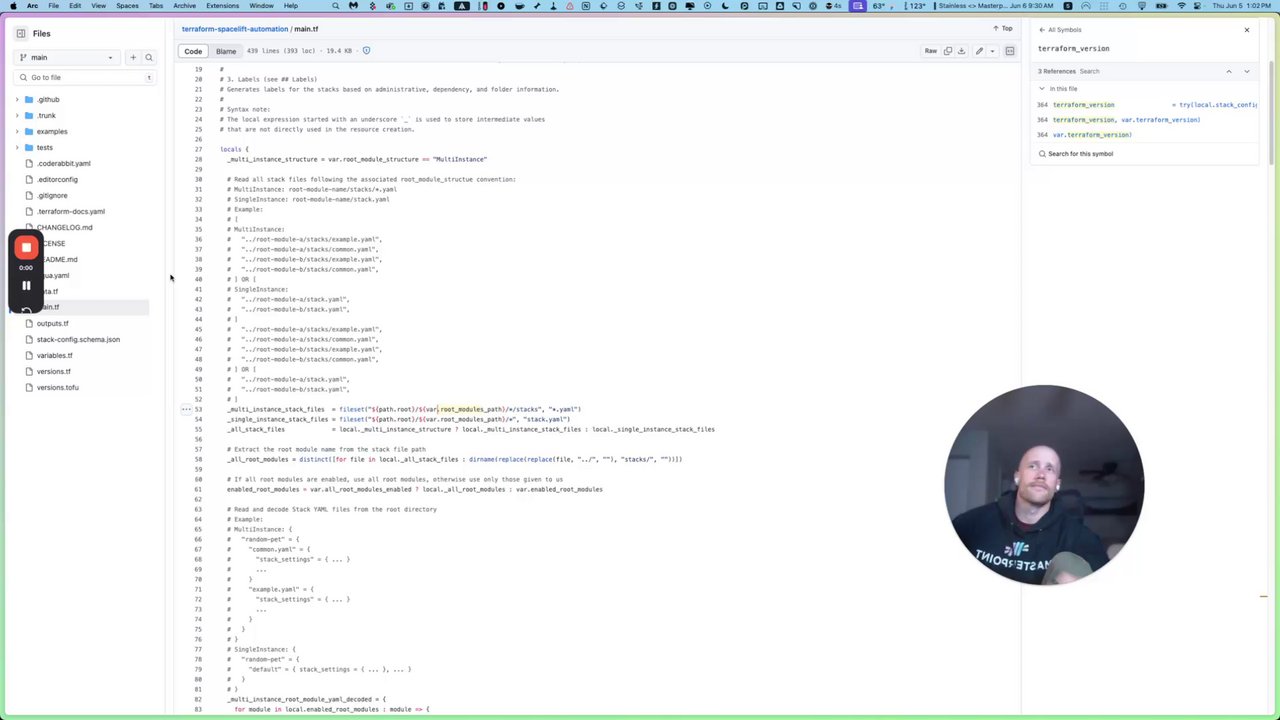Viewport: 1280px width, 720px height.
Task: Go to previous reference chevron up
Action: tap(1229, 71)
